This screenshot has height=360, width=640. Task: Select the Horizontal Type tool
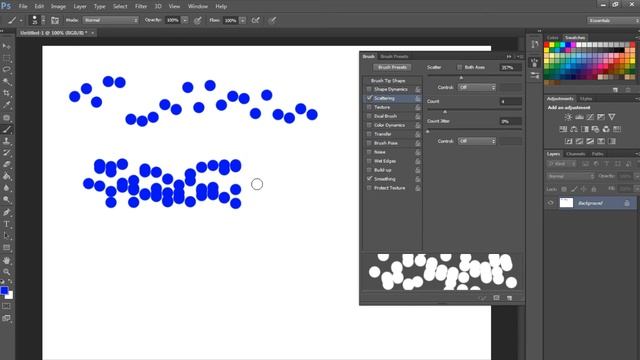[7, 224]
